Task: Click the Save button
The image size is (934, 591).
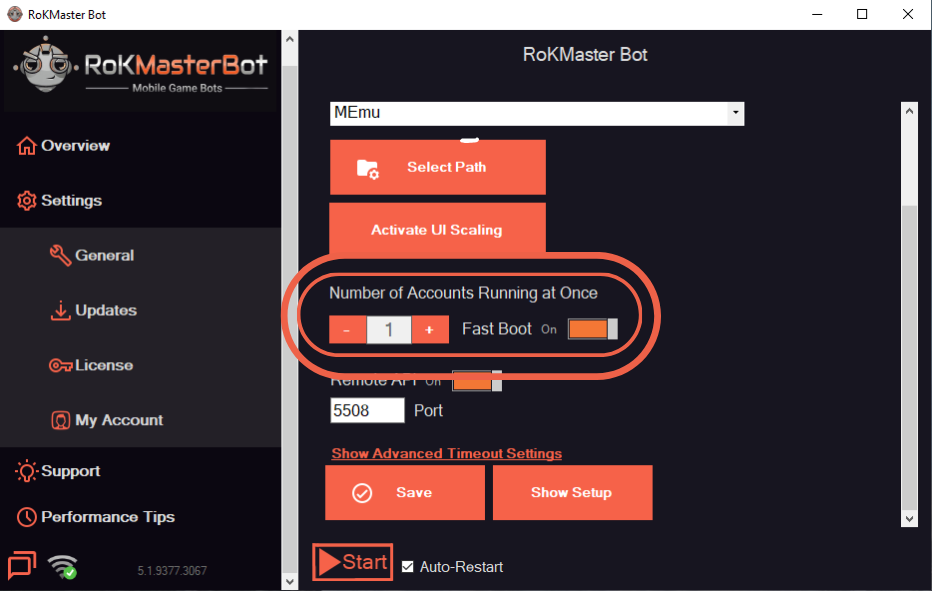Action: [x=405, y=493]
